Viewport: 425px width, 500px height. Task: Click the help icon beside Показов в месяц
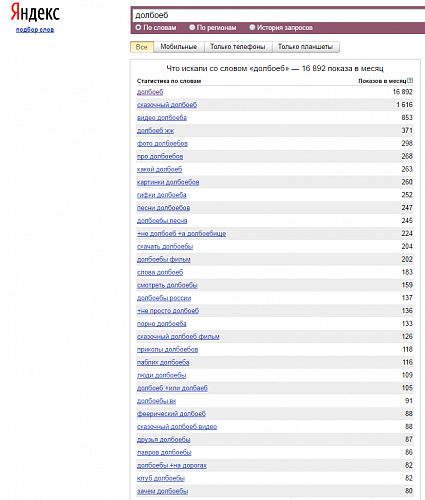coord(410,80)
